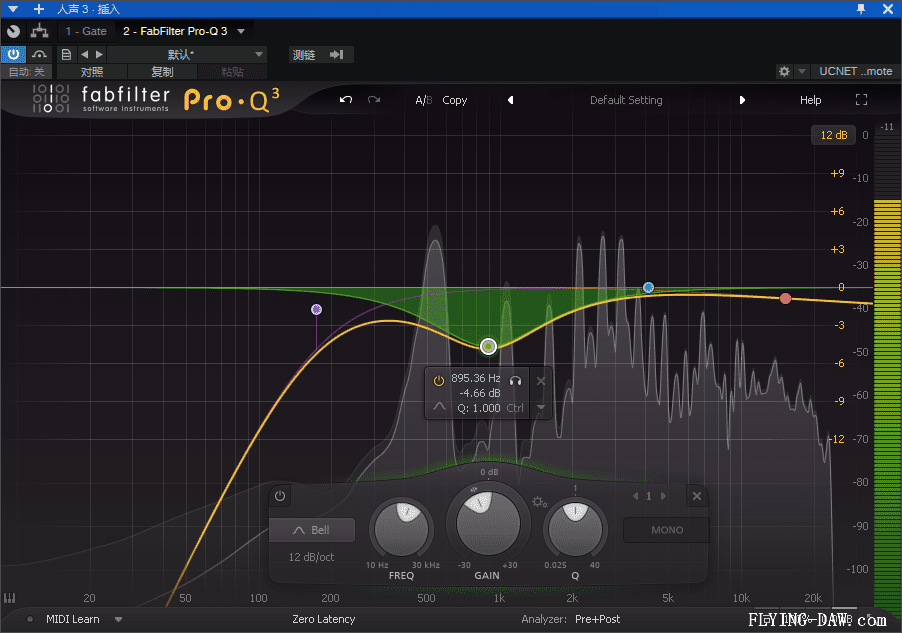Screen dimensions: 902x633
Task: Open the plugin settings gear icon
Action: pyautogui.click(x=785, y=71)
